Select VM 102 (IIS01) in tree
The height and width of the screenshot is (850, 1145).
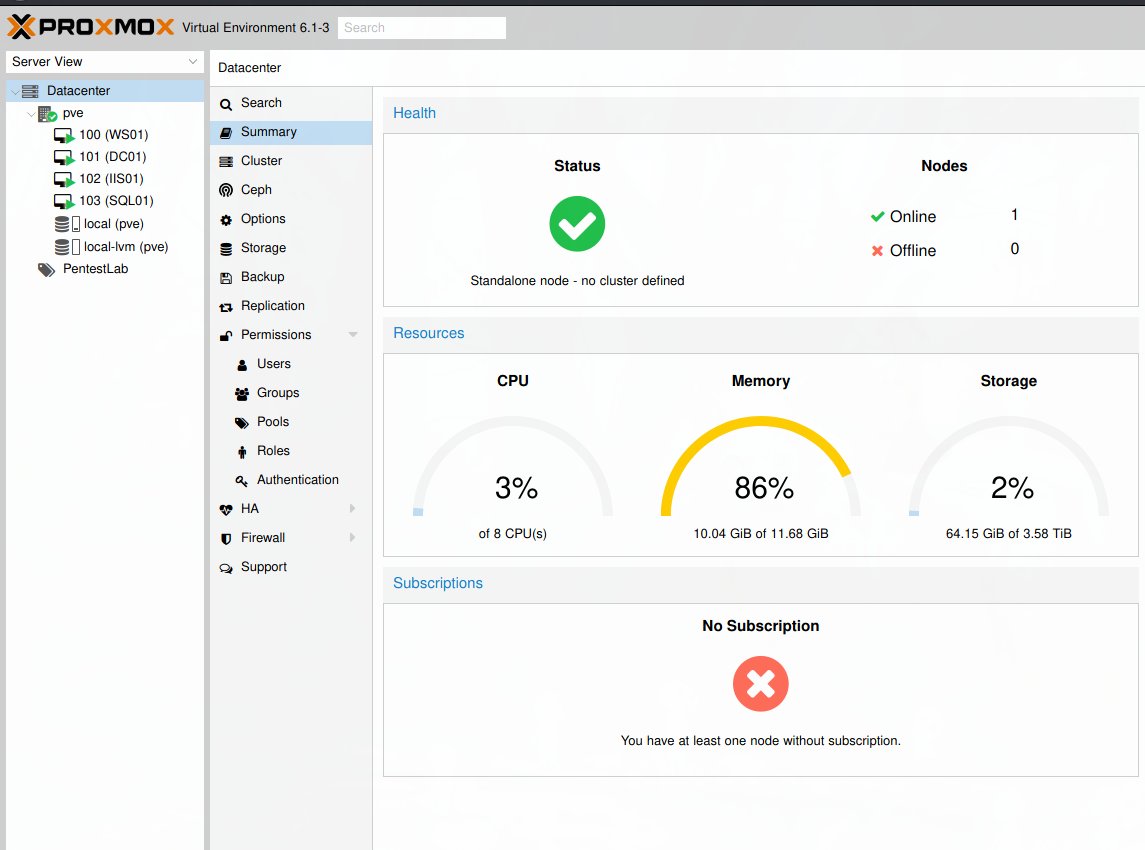pyautogui.click(x=104, y=179)
